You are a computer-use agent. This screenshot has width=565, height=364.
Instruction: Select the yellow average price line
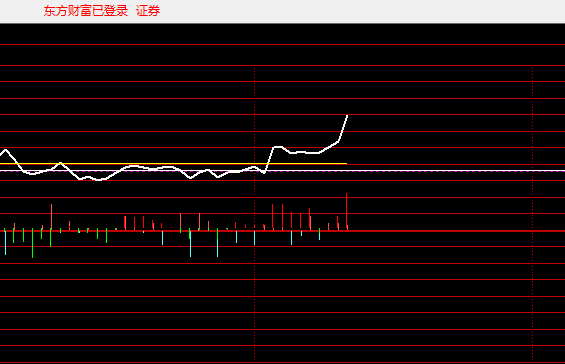(173, 164)
